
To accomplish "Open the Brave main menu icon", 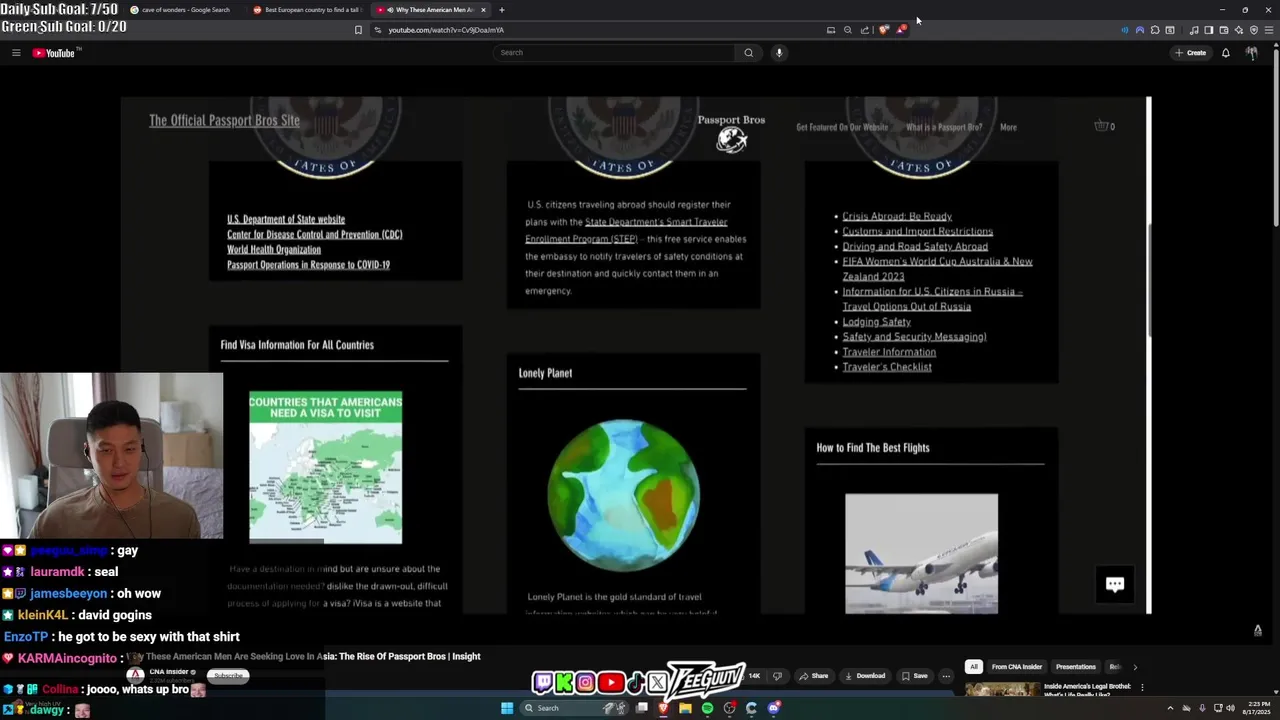I will coord(1268,30).
